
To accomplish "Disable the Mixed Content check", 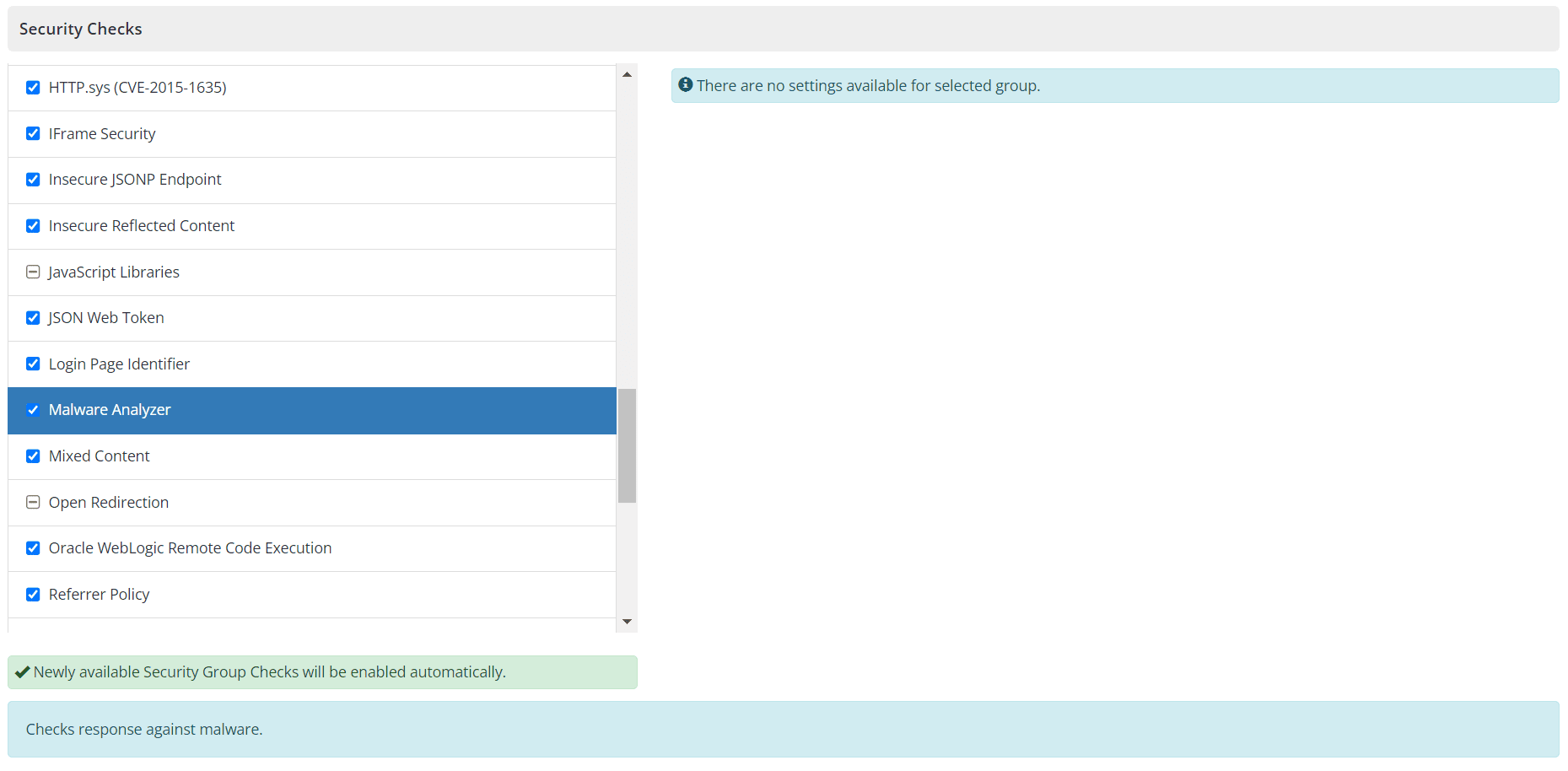I will (33, 456).
